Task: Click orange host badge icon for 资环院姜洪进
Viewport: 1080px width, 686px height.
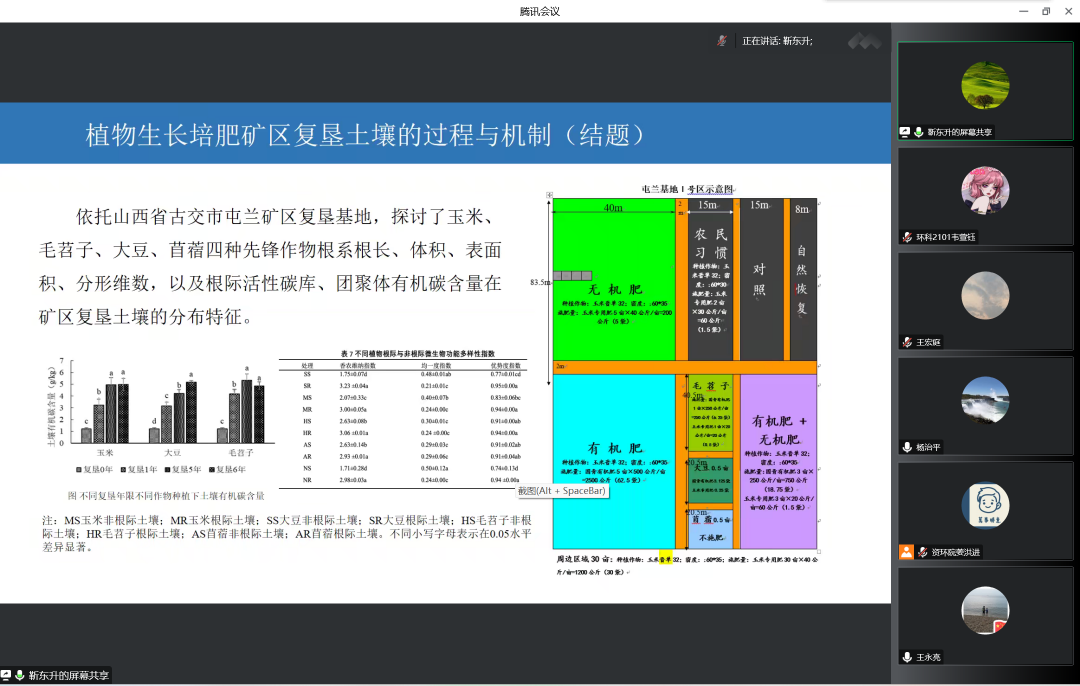Action: pyautogui.click(x=906, y=552)
